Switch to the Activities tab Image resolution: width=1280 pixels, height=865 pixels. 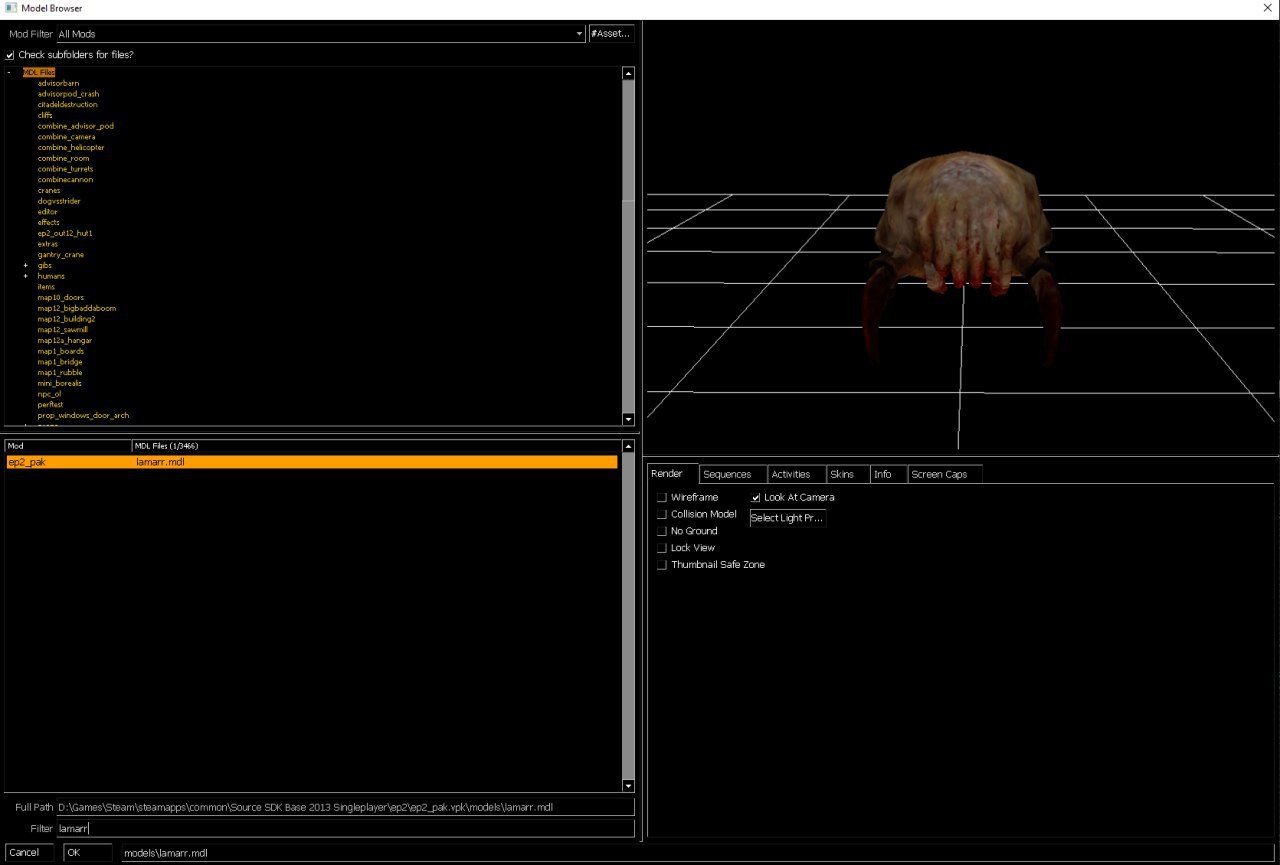pyautogui.click(x=796, y=474)
